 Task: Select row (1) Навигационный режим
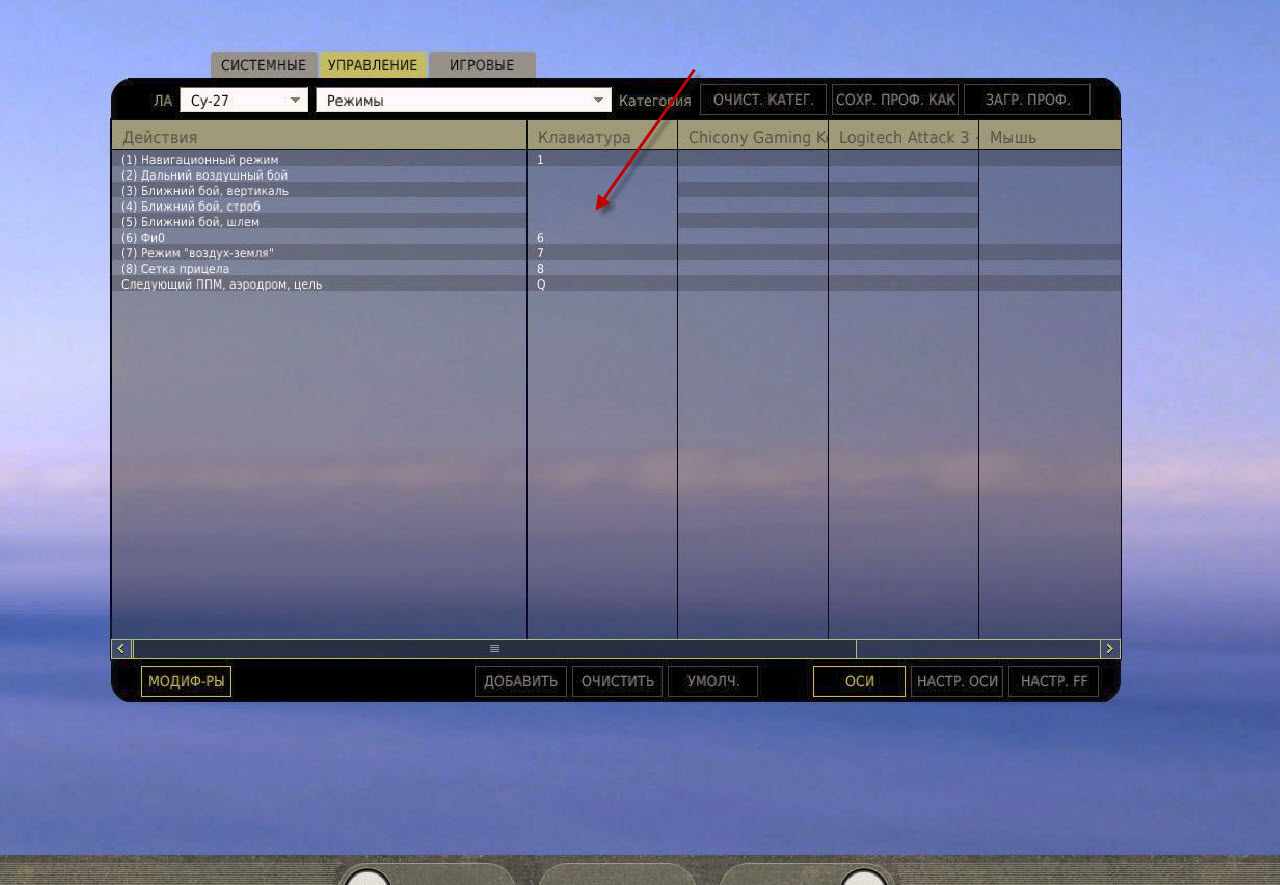[319, 160]
